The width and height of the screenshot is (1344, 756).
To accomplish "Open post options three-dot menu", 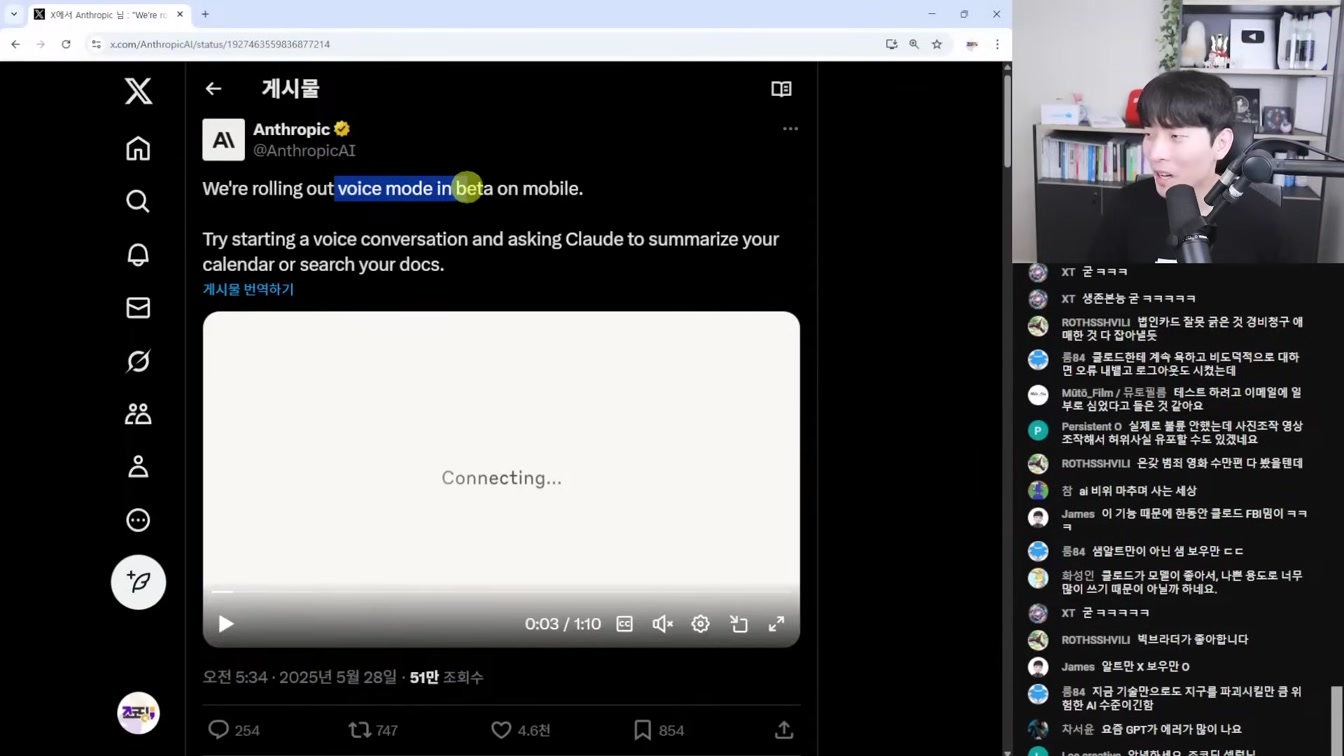I will click(x=790, y=129).
